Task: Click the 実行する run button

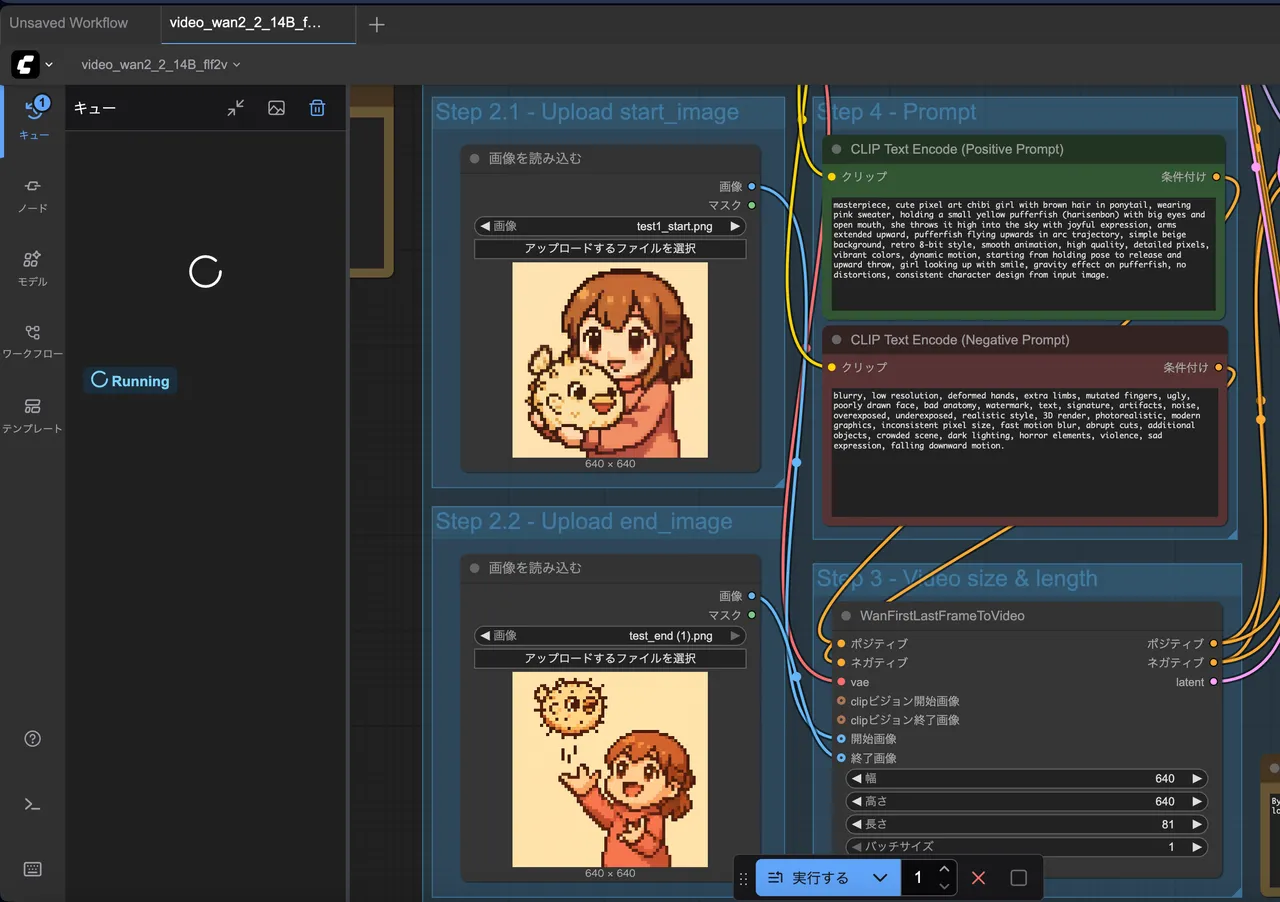Action: (x=808, y=878)
